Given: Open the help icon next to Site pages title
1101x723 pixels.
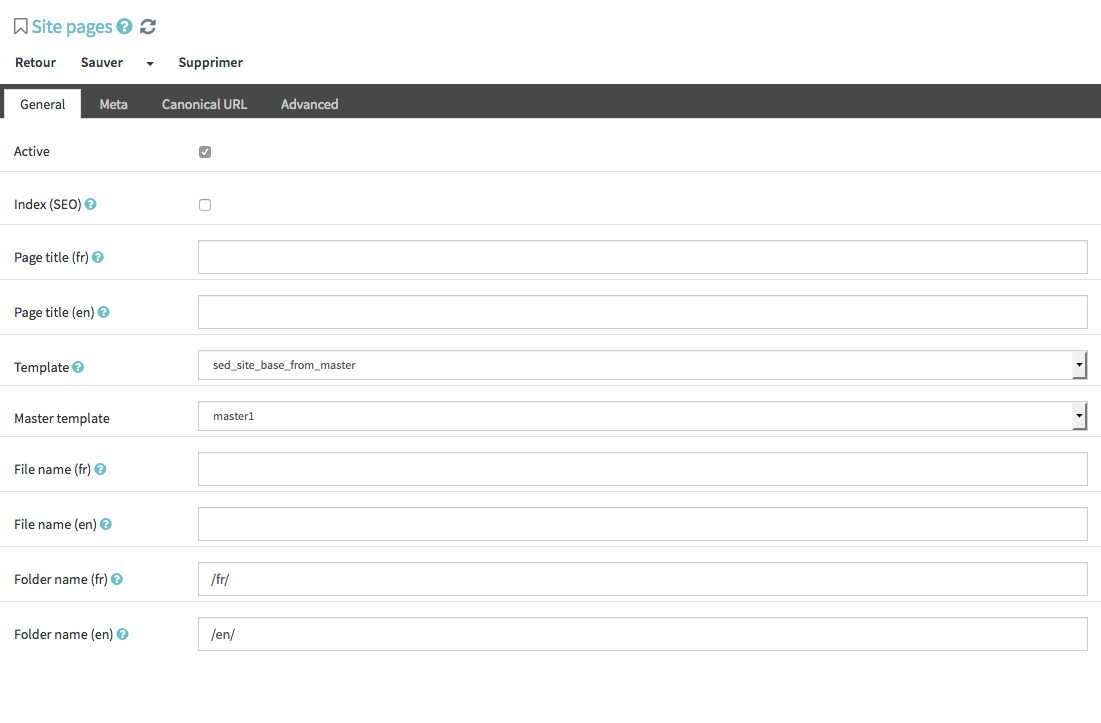Looking at the screenshot, I should tap(124, 27).
